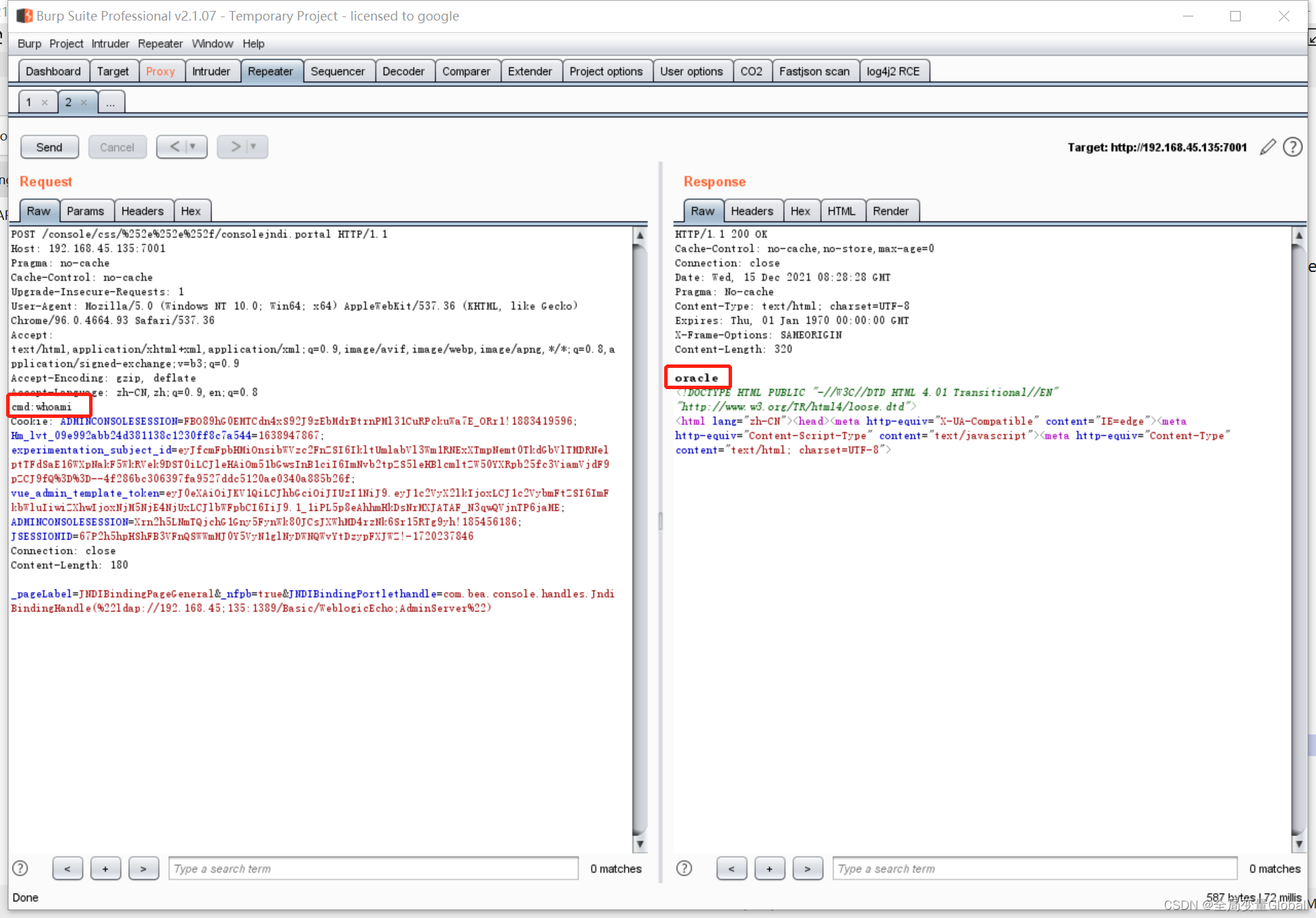Open the Fastjson scan tab
The width and height of the screenshot is (1316, 918).
[814, 71]
